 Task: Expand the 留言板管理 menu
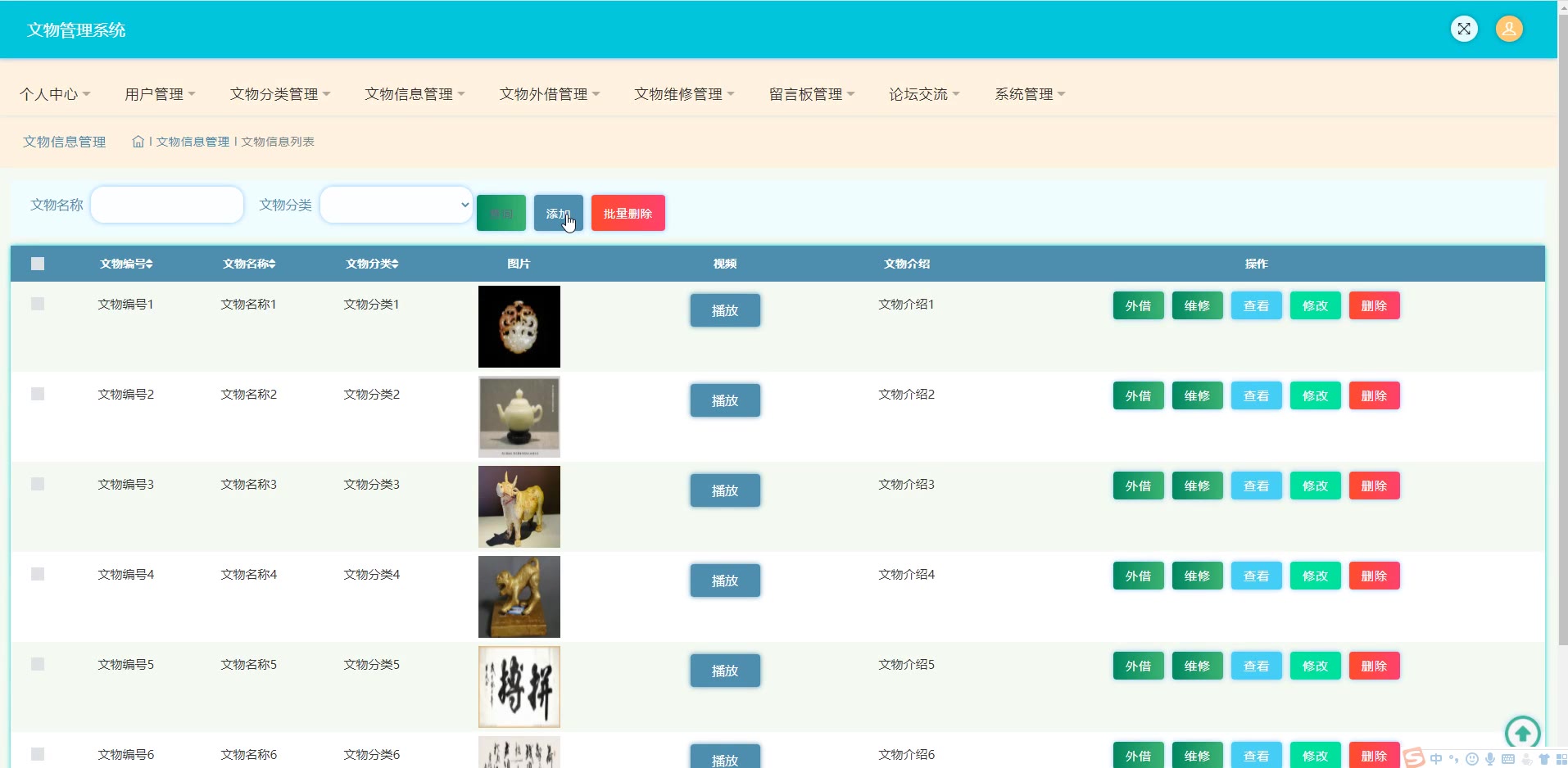(812, 94)
